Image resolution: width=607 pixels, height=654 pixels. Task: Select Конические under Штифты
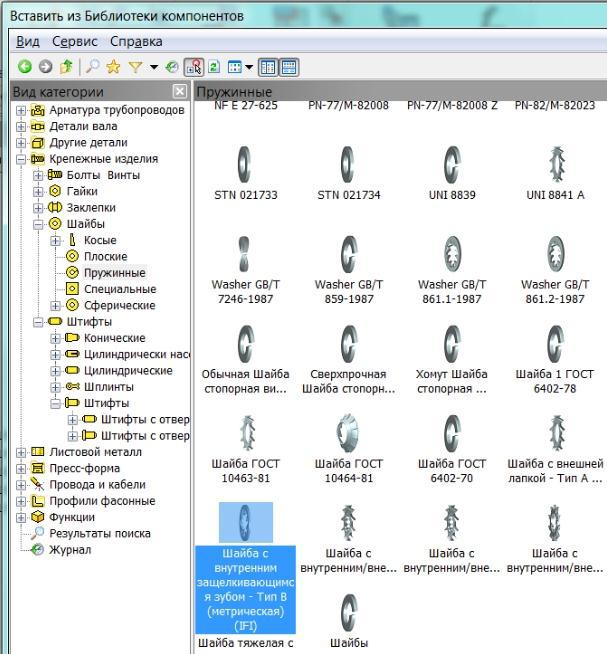pos(115,338)
